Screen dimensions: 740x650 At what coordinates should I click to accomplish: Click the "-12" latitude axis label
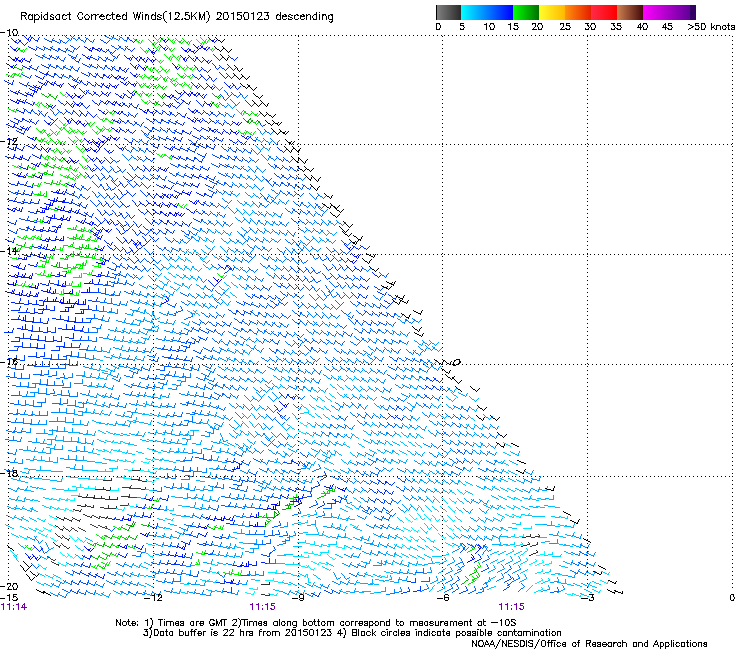tap(9, 142)
